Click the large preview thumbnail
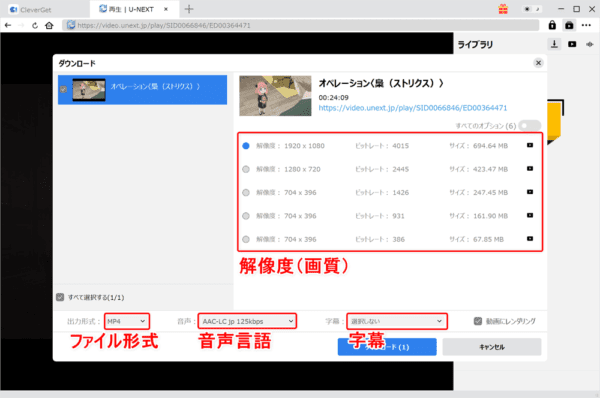The height and width of the screenshot is (398, 600). [275, 96]
